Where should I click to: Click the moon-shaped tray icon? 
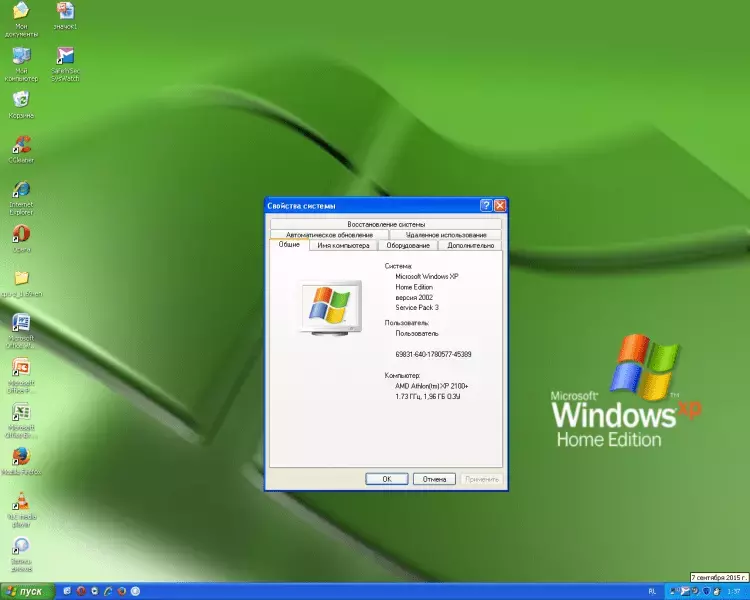[x=695, y=591]
